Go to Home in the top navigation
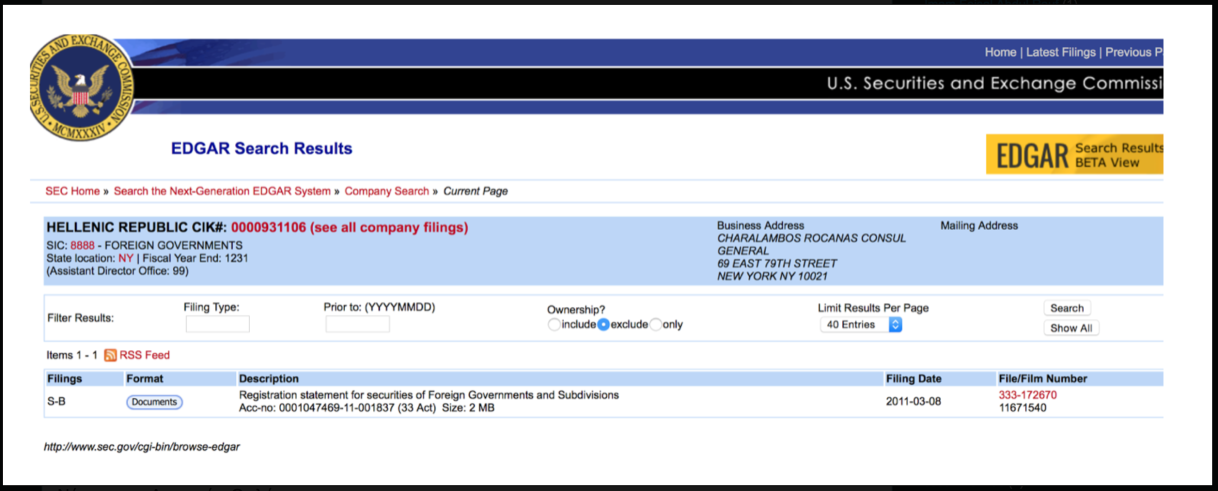1218x491 pixels. [x=1000, y=52]
